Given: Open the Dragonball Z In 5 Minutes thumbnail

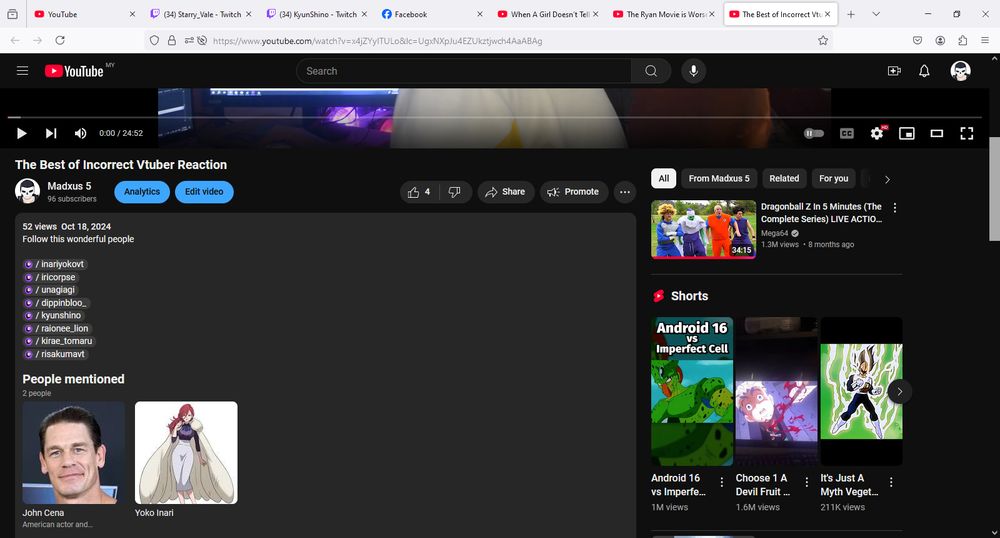Looking at the screenshot, I should [x=703, y=229].
